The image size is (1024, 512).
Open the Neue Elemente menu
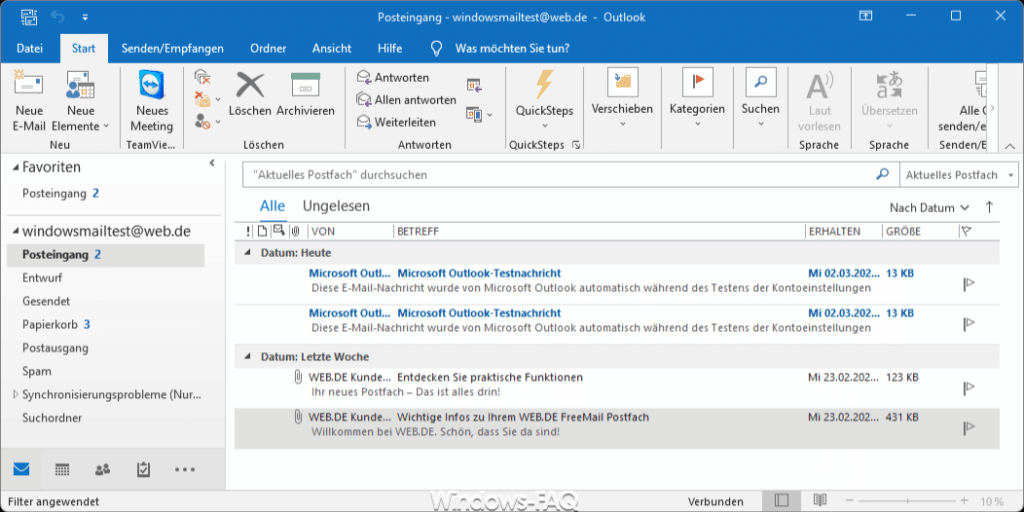[x=81, y=102]
